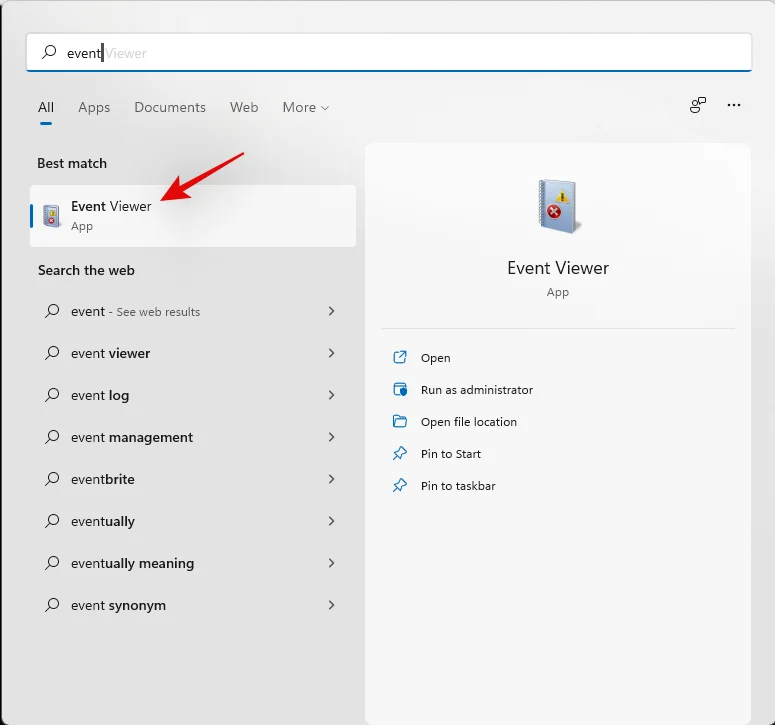The height and width of the screenshot is (725, 775).
Task: Click magnifier icon beside 'event management'
Action: click(52, 437)
